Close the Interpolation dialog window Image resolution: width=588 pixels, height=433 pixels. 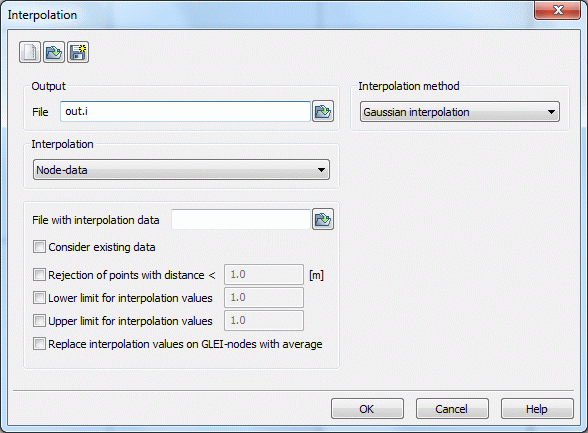coord(558,10)
